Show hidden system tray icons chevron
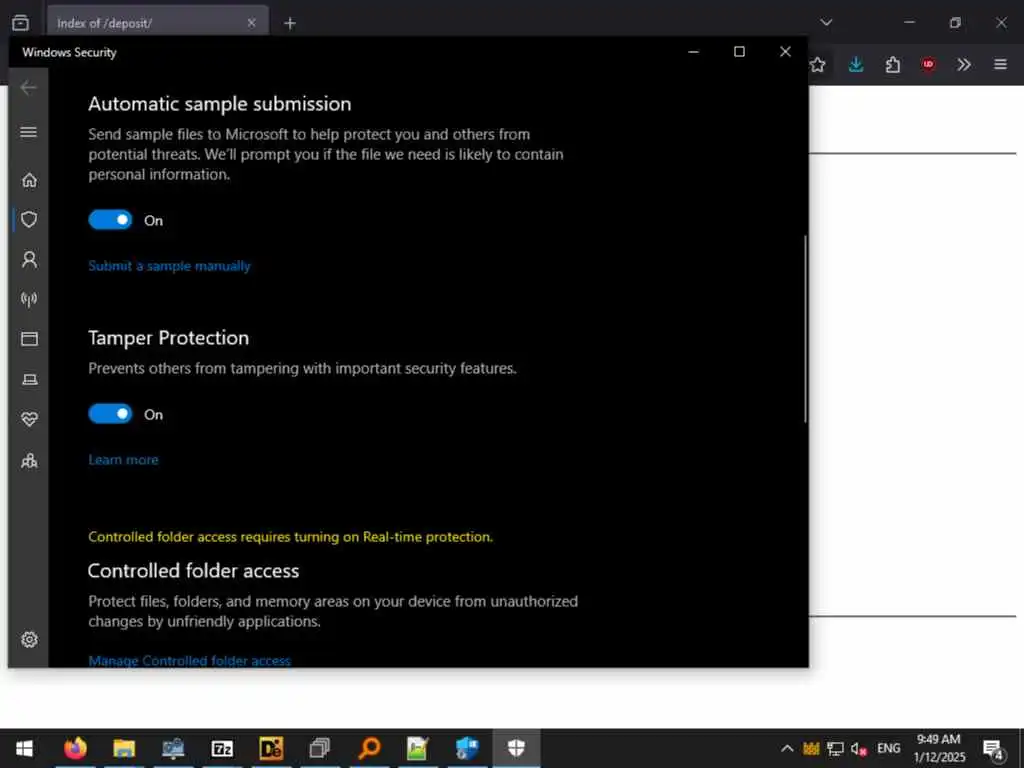This screenshot has height=768, width=1024. (x=787, y=748)
